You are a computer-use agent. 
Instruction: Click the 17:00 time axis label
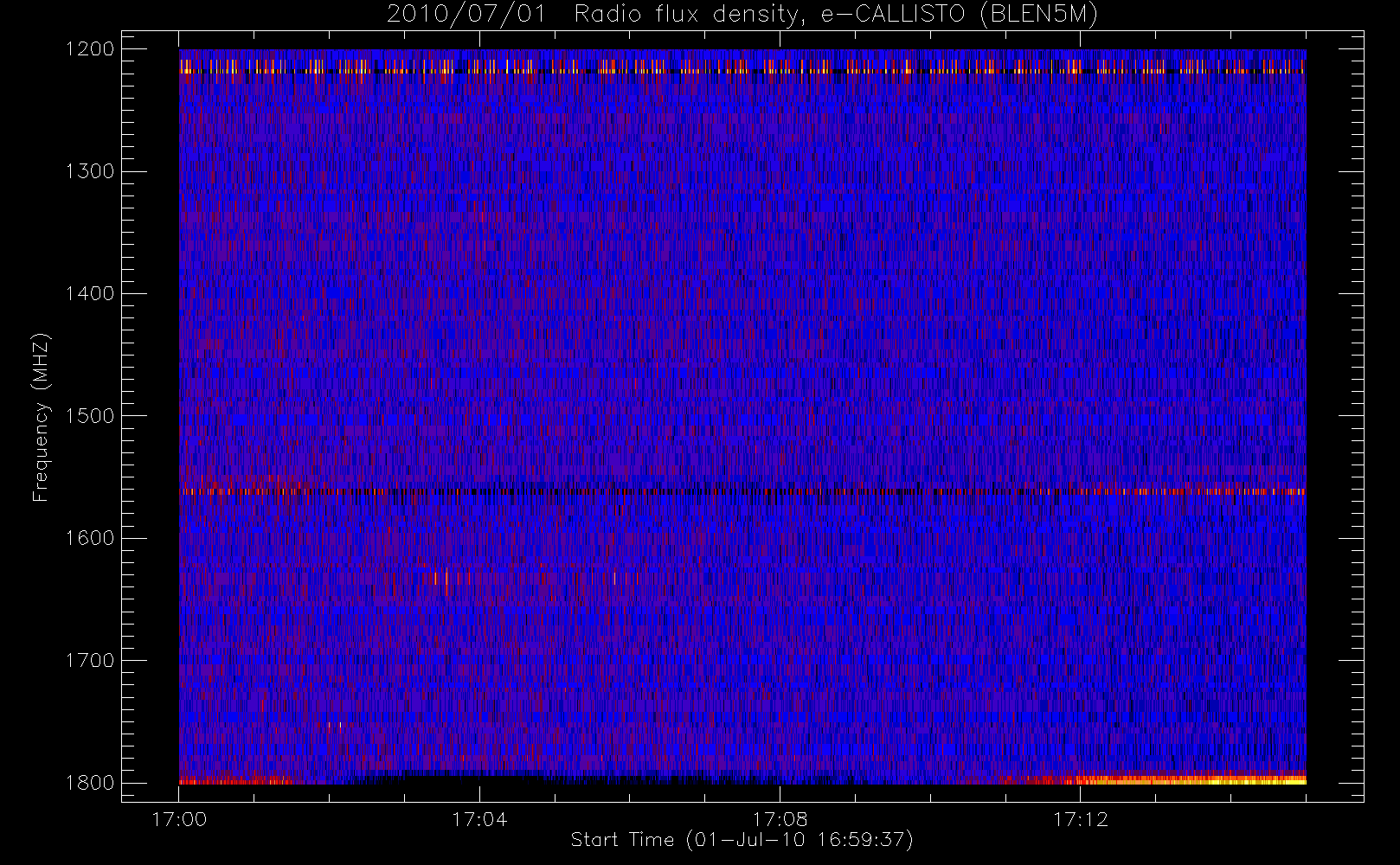[x=179, y=819]
